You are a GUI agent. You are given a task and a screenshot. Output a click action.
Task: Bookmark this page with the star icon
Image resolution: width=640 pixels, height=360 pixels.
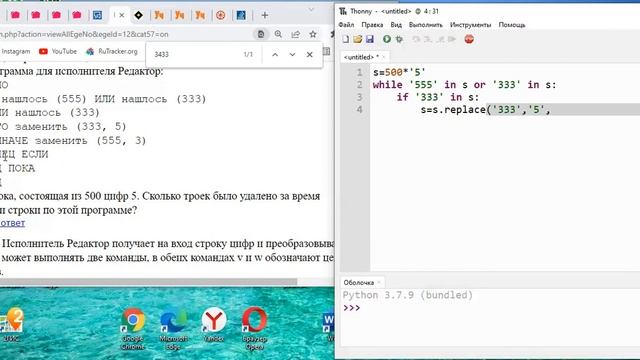coord(313,34)
